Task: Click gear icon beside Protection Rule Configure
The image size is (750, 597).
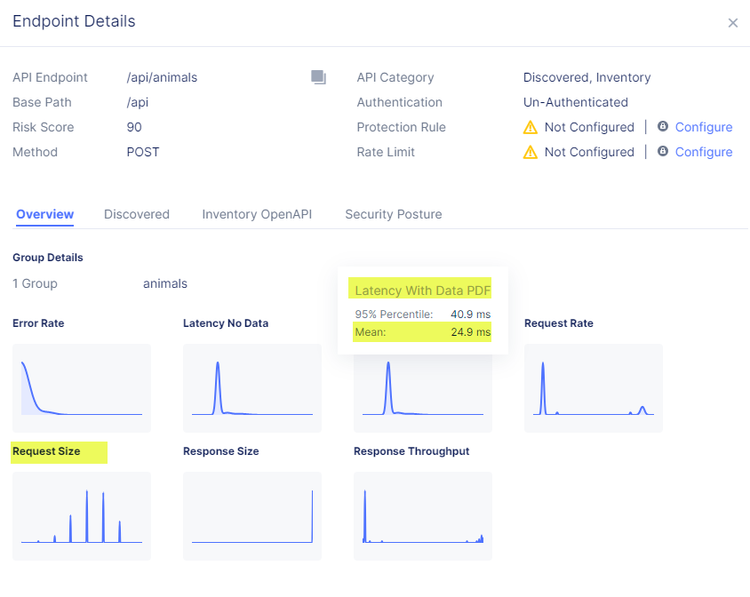Action: (663, 127)
